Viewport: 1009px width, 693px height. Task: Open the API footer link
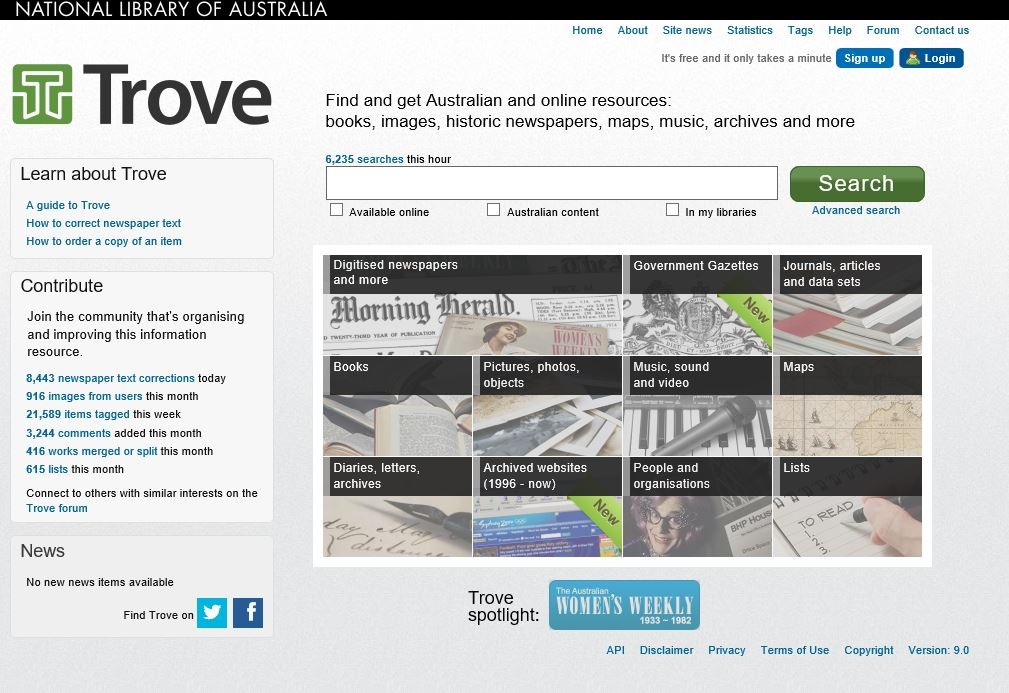coord(615,651)
